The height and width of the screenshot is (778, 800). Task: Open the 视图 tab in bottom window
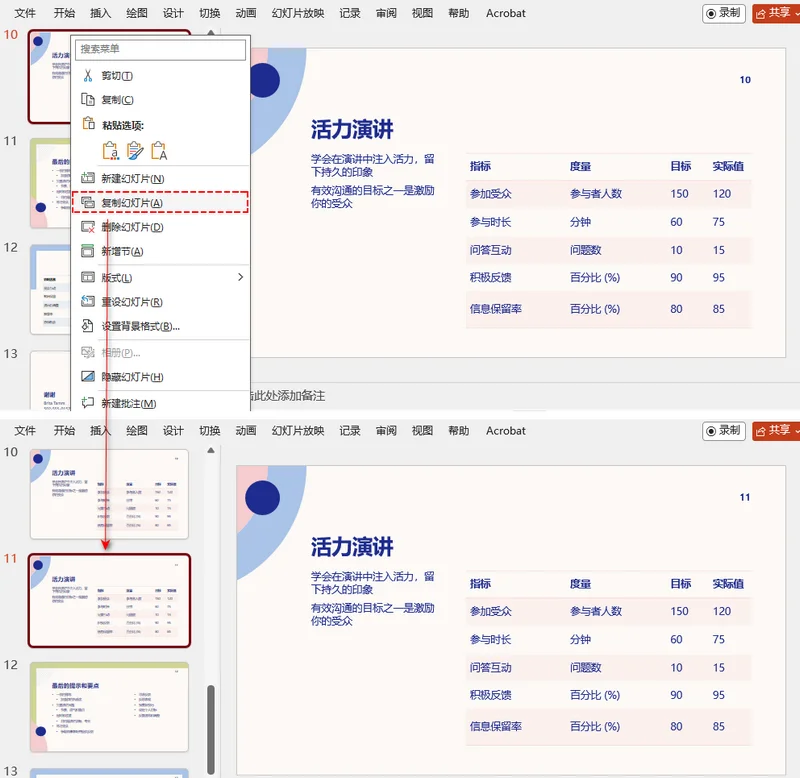point(422,431)
